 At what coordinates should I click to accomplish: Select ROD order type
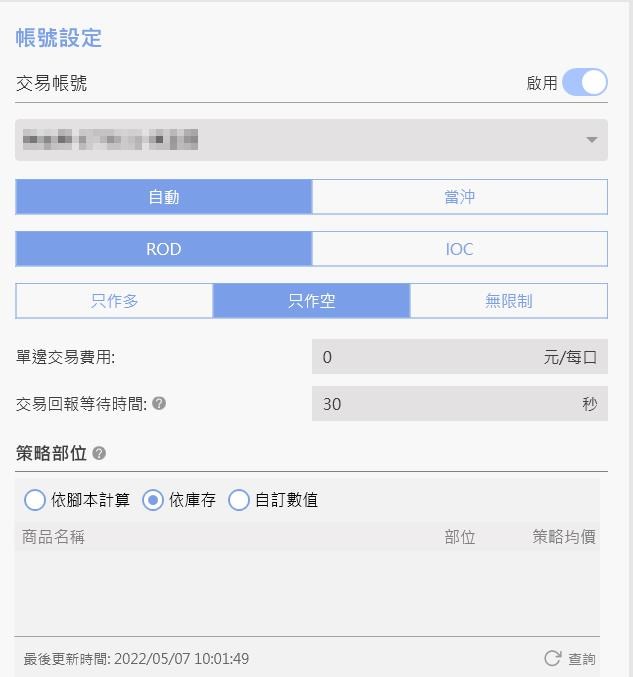(164, 249)
